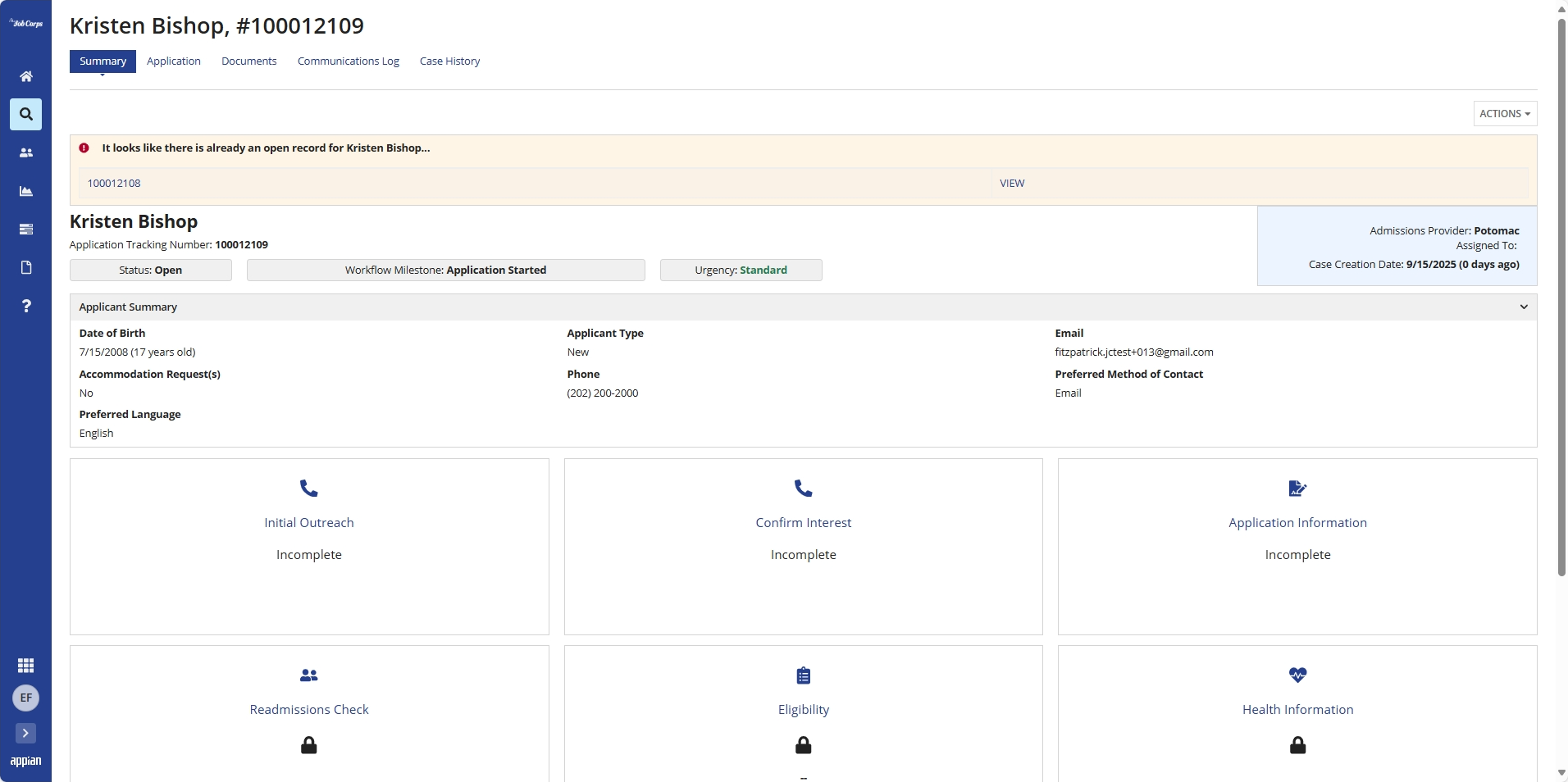The height and width of the screenshot is (782, 1568).
Task: Click the Initial Outreach phone icon
Action: click(309, 489)
